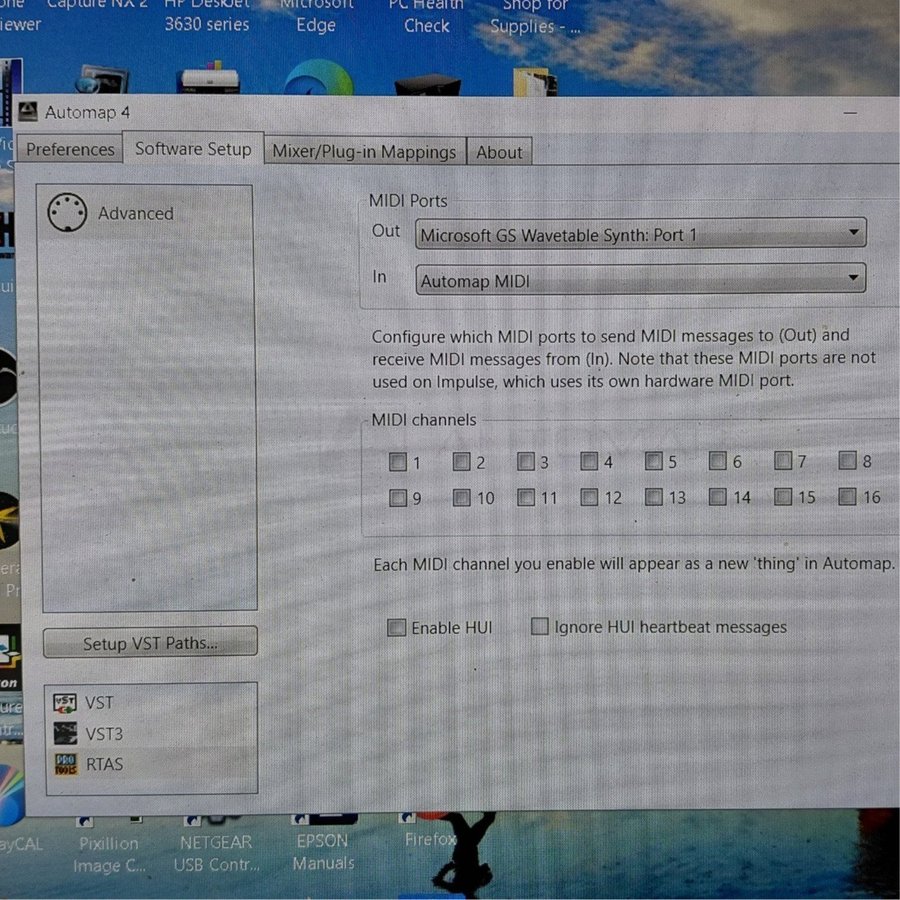Image resolution: width=900 pixels, height=900 pixels.
Task: Open the Mixer/Plug-in Mappings tab
Action: 364,152
